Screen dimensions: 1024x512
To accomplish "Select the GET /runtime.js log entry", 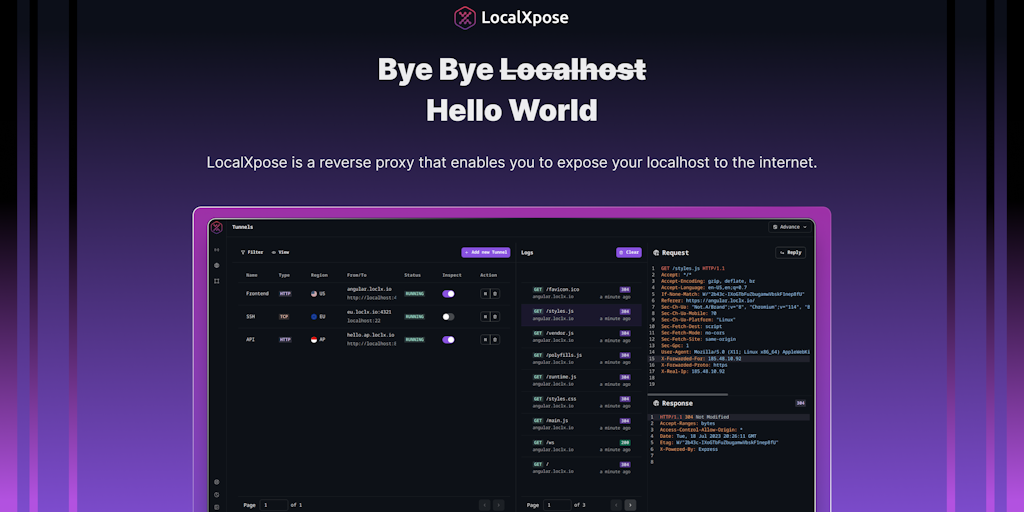I will (581, 380).
